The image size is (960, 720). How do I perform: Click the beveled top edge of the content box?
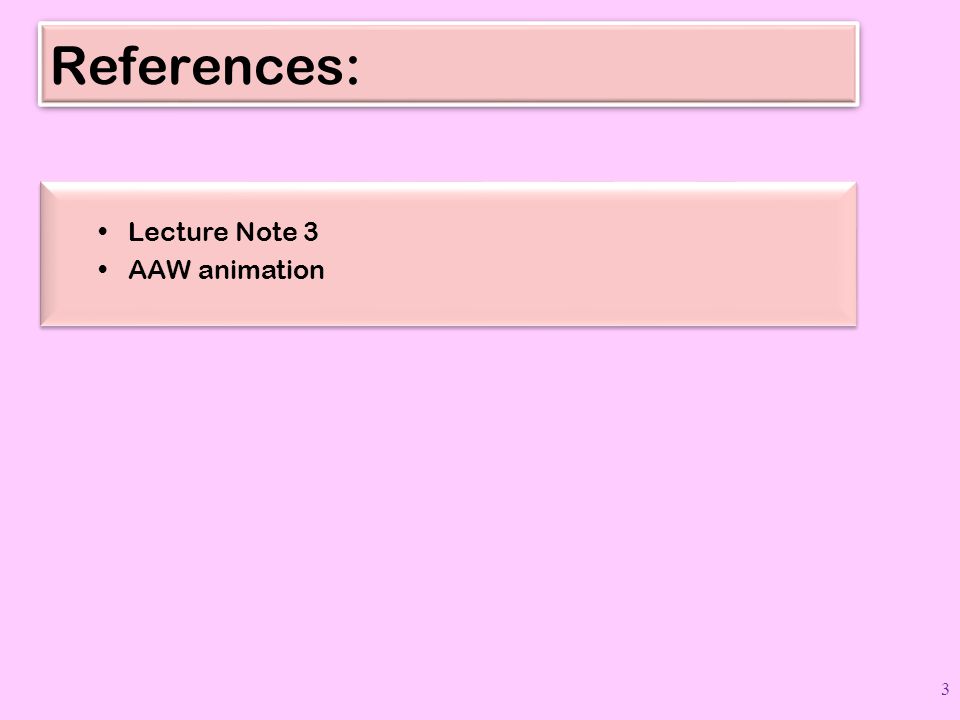click(449, 188)
